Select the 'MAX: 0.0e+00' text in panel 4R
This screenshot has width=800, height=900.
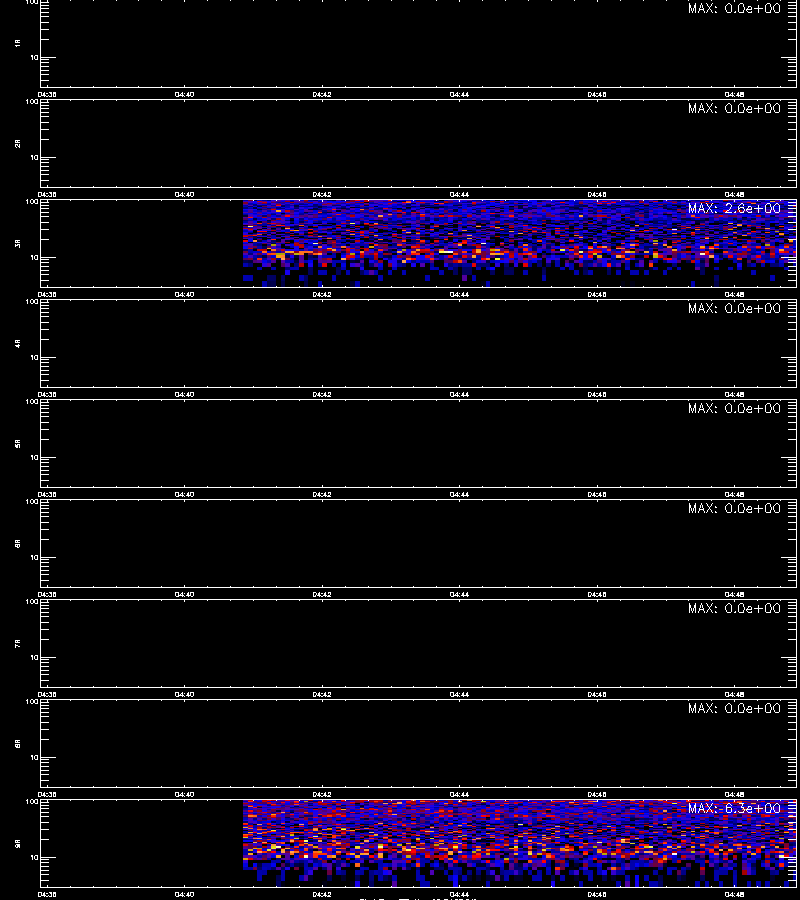click(734, 308)
